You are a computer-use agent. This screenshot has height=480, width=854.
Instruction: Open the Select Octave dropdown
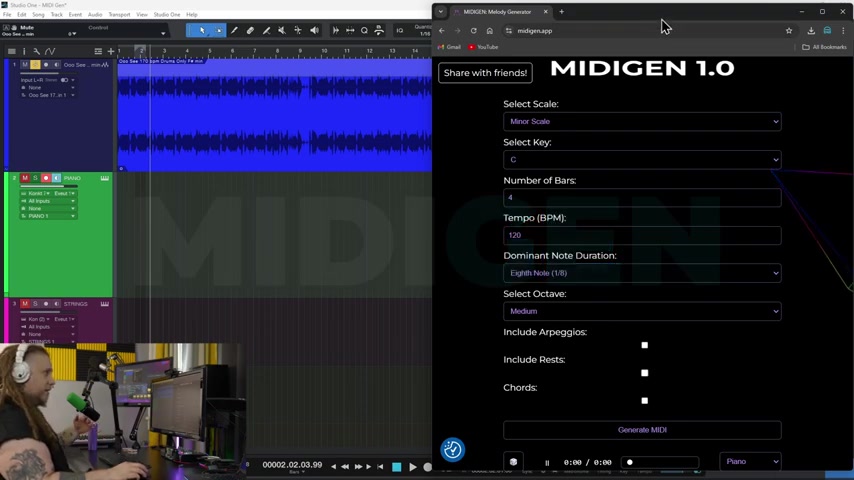(642, 311)
